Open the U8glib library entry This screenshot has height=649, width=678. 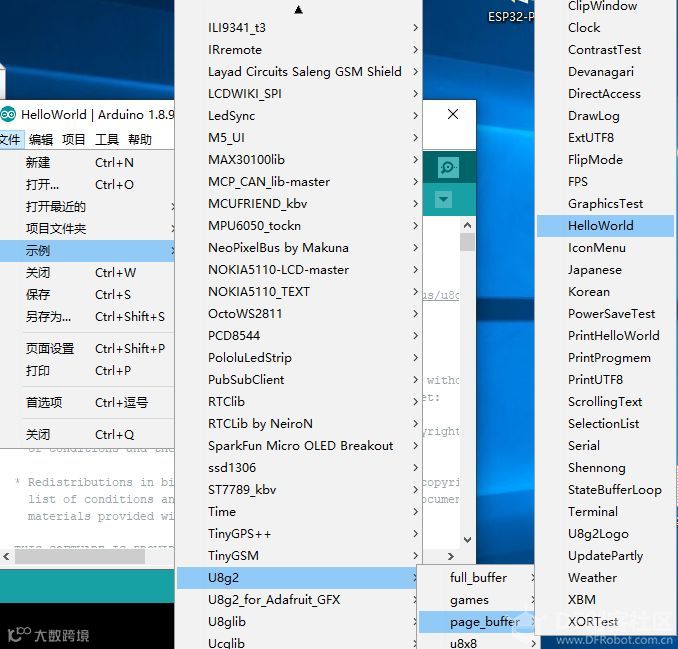pos(298,622)
